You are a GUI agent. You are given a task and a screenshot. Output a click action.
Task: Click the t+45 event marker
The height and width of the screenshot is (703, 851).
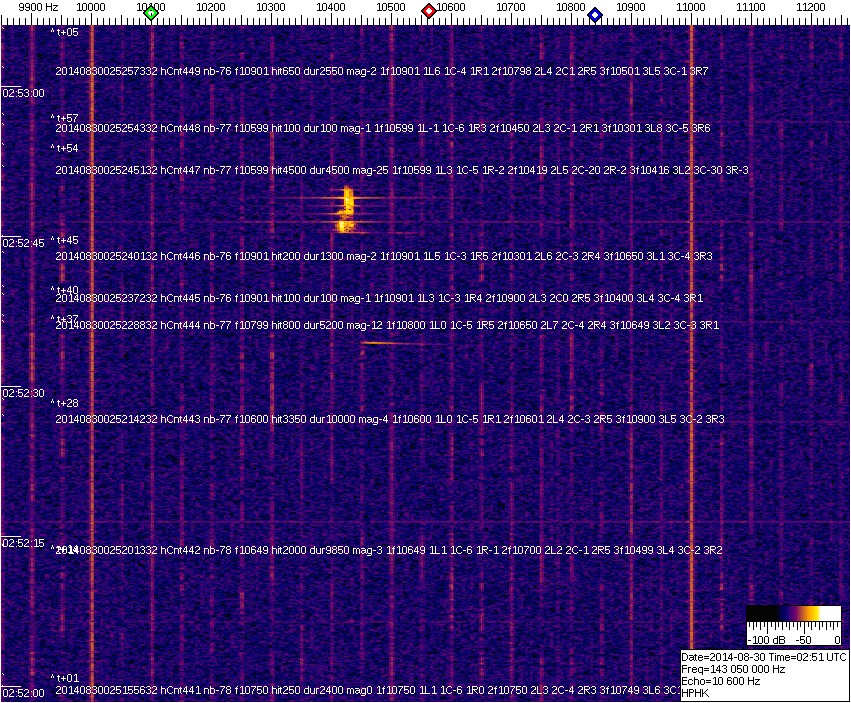pos(68,240)
